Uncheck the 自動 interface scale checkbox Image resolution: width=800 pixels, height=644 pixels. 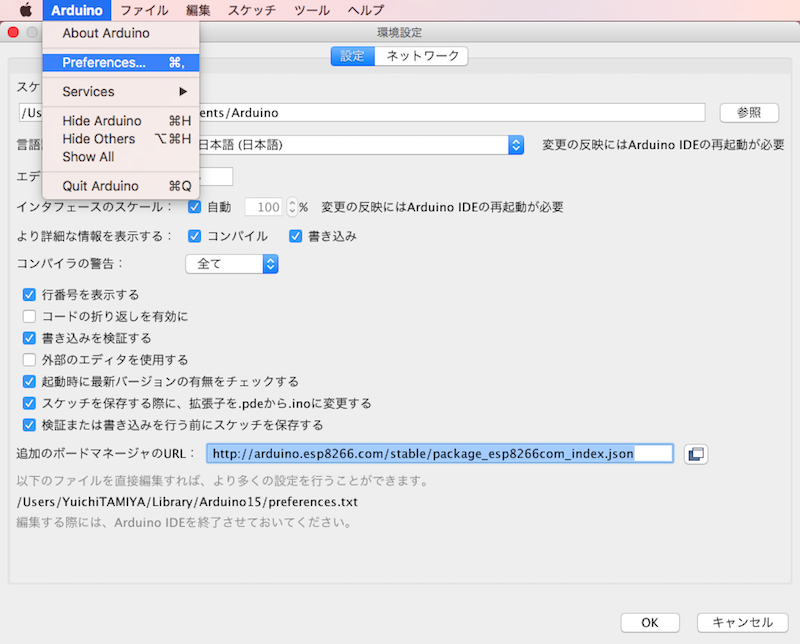click(x=194, y=207)
